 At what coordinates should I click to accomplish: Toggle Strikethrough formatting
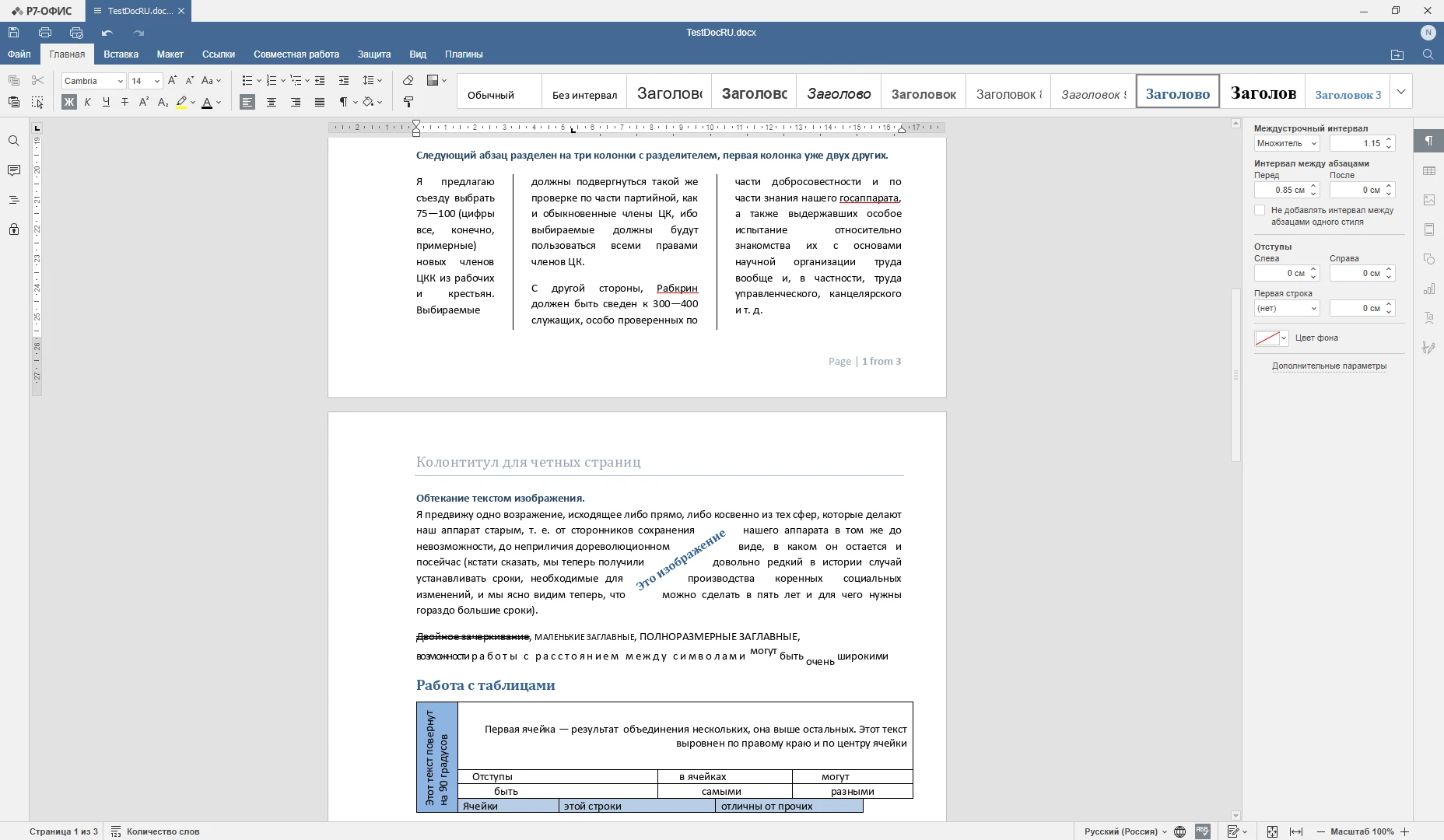click(x=124, y=102)
